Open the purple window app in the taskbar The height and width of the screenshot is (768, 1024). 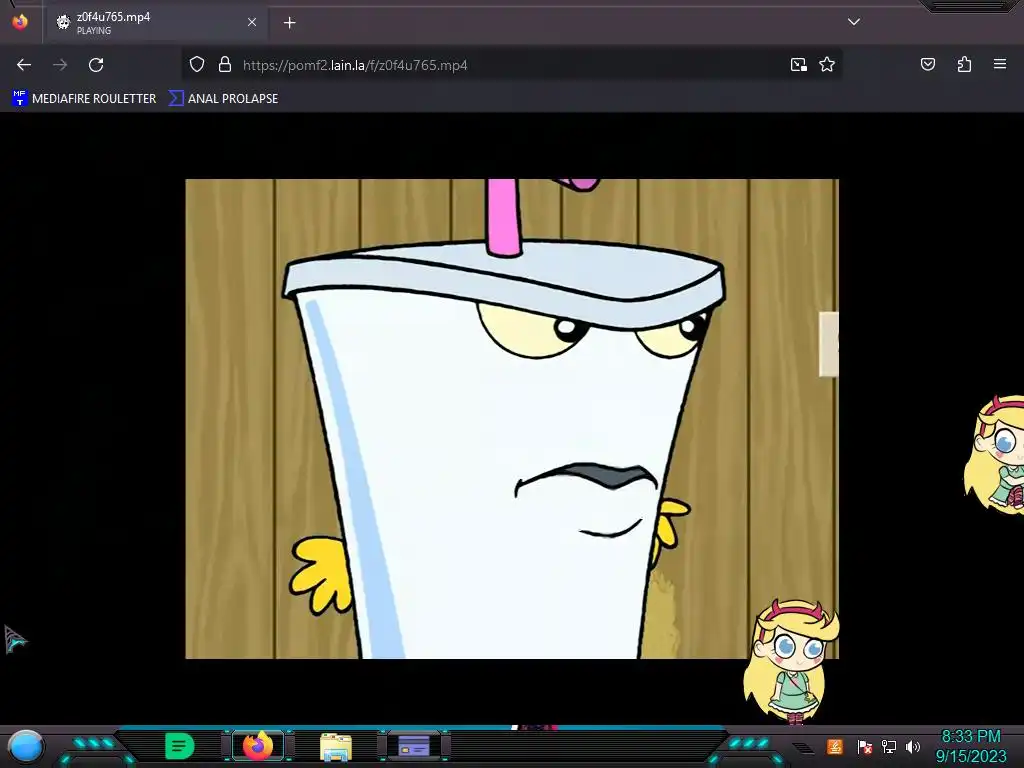[414, 746]
